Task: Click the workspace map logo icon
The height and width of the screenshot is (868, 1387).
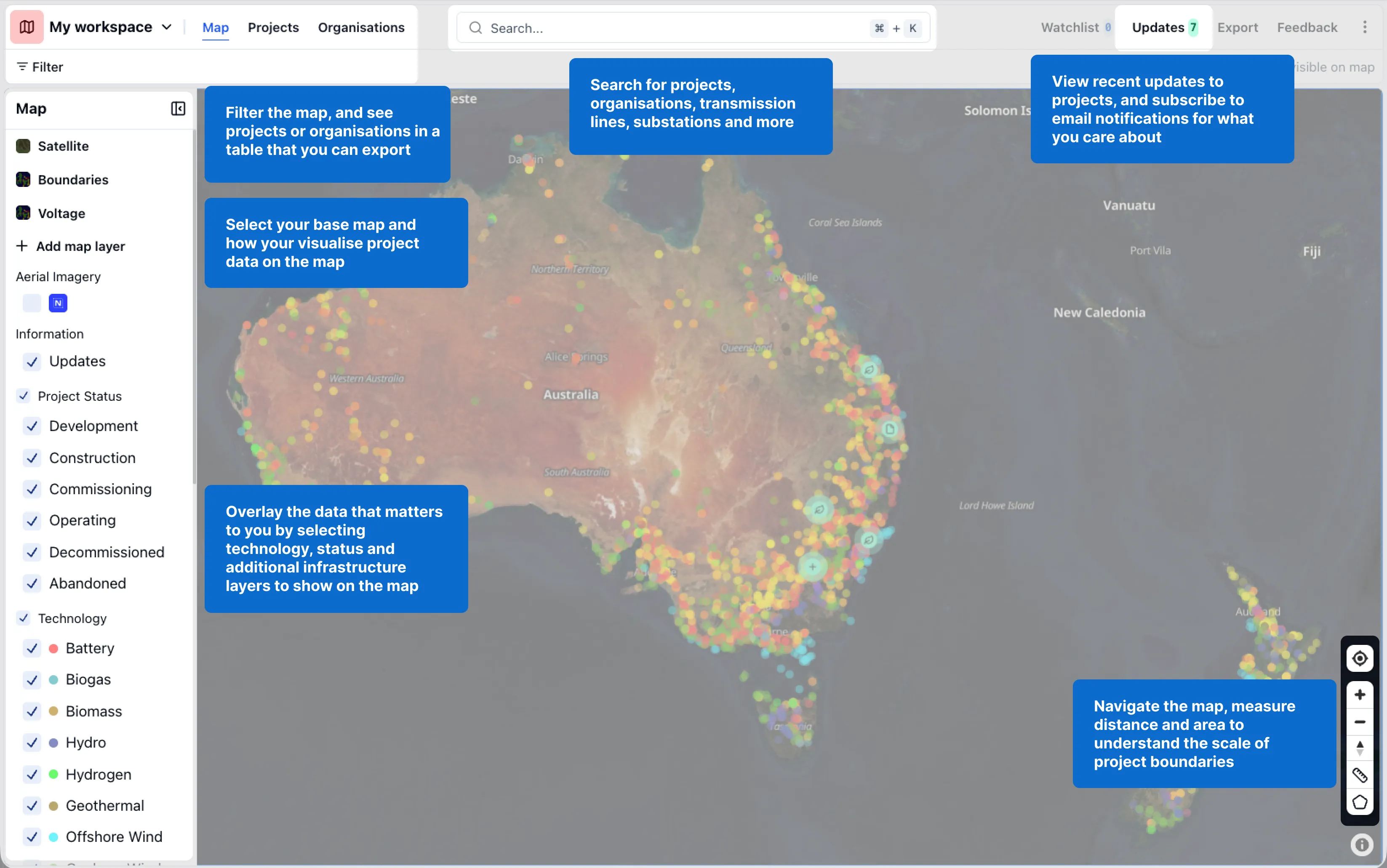Action: tap(27, 27)
